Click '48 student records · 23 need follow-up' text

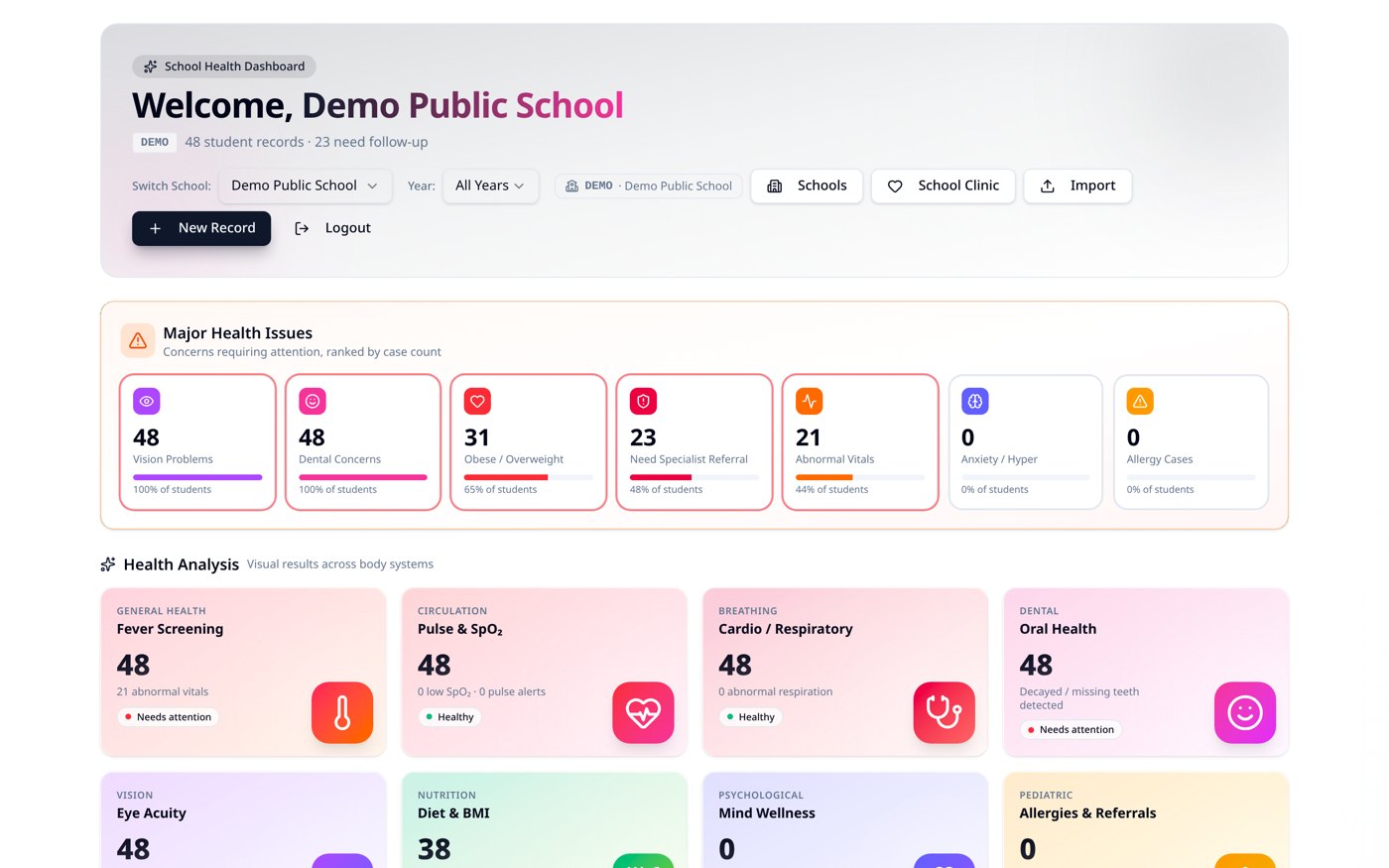click(x=307, y=142)
